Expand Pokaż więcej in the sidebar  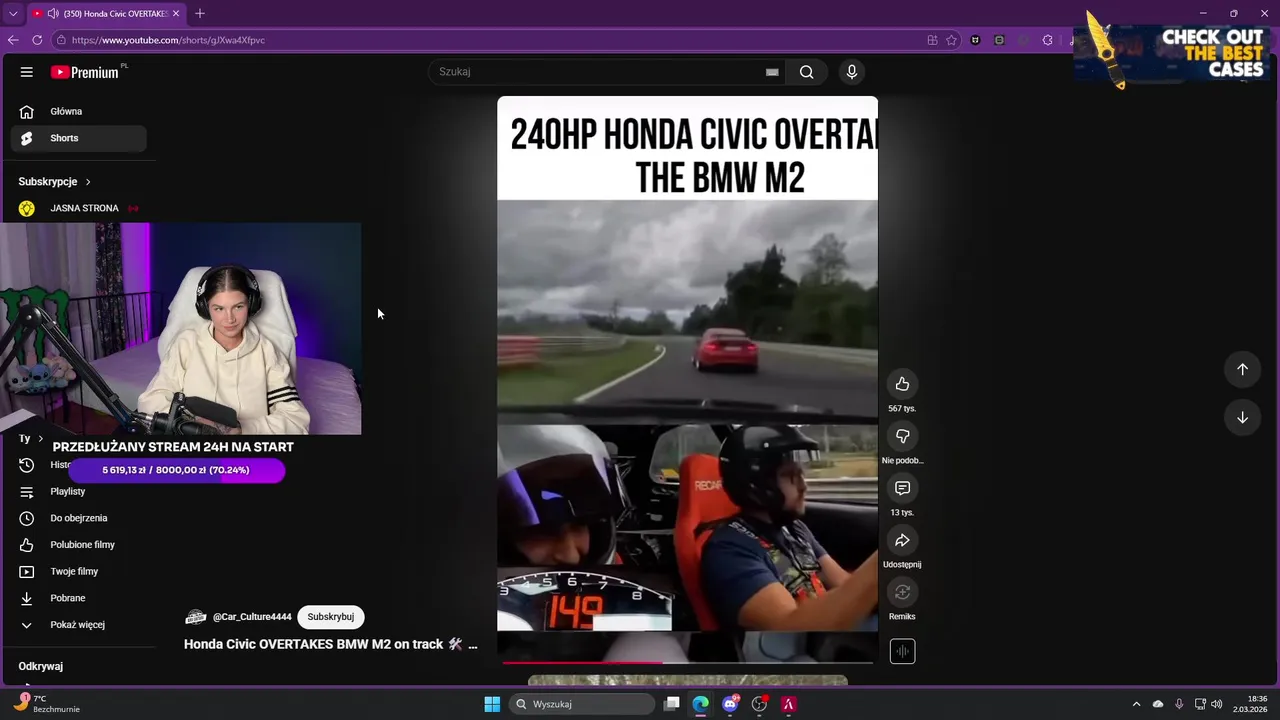pyautogui.click(x=79, y=624)
